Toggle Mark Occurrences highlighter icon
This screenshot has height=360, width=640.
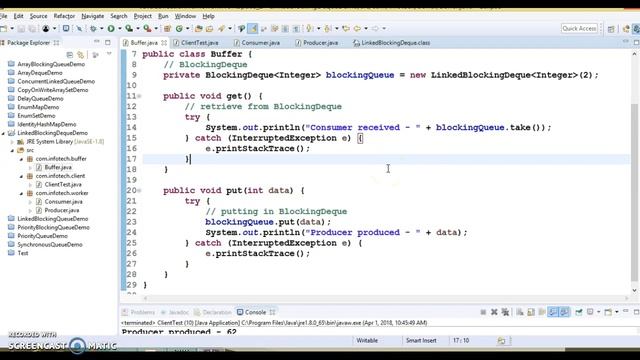pos(253,29)
